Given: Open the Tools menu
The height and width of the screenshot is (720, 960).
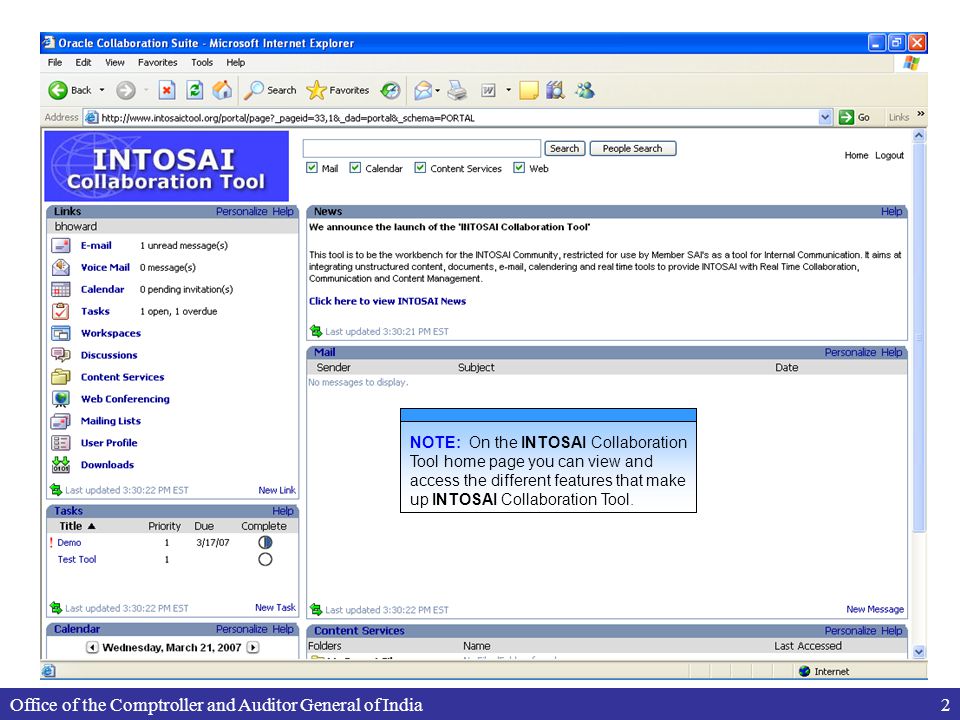Looking at the screenshot, I should (202, 62).
